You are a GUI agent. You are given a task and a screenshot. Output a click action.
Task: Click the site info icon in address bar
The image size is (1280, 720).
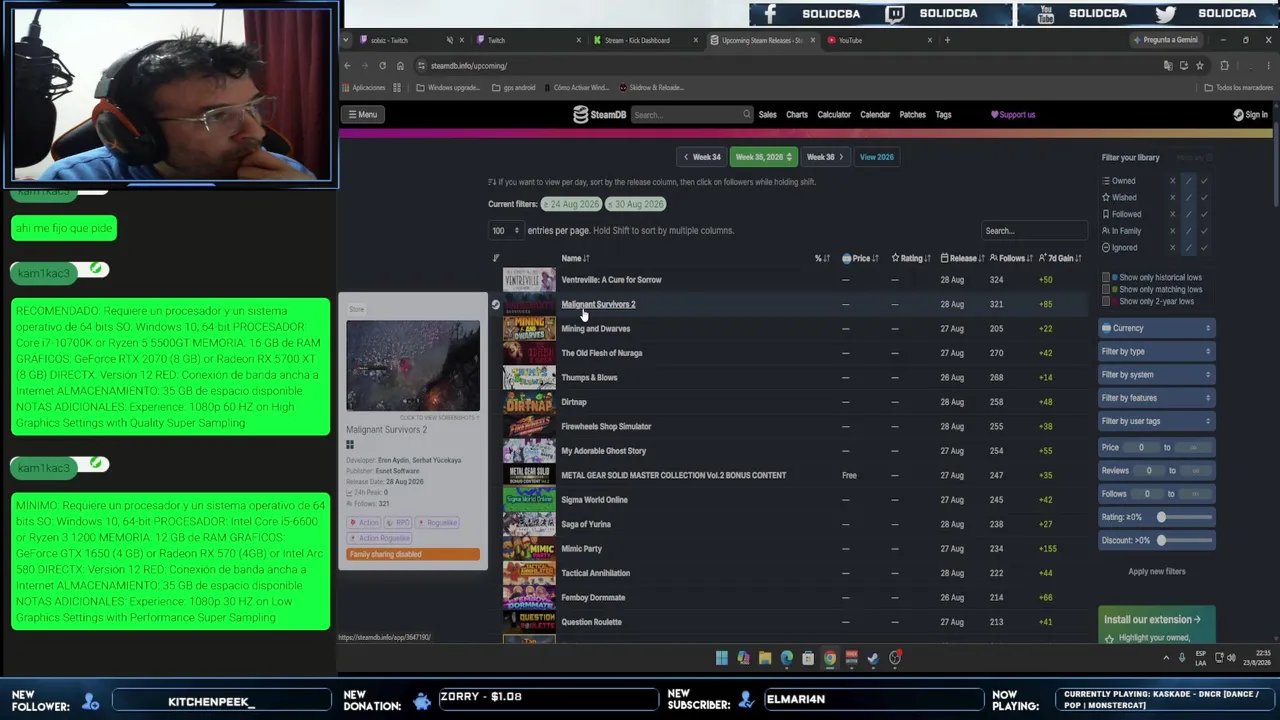tap(421, 66)
